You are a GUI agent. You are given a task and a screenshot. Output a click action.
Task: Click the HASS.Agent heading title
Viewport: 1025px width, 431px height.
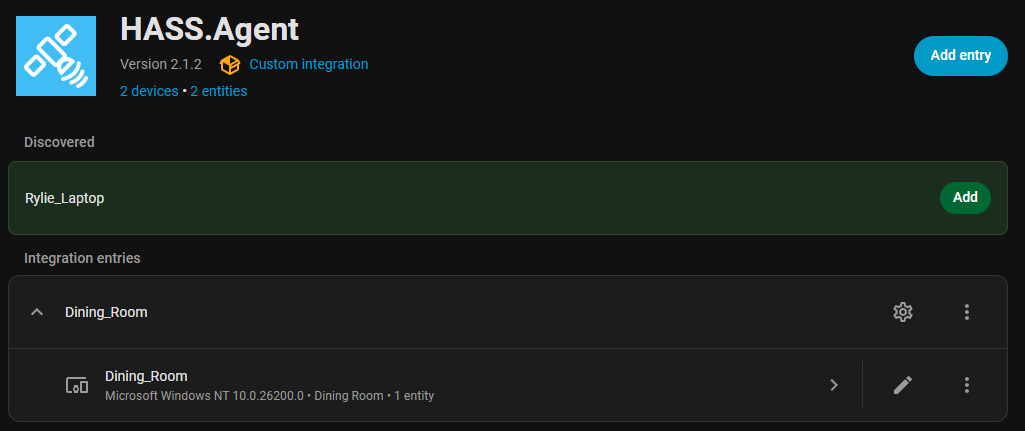click(x=209, y=28)
